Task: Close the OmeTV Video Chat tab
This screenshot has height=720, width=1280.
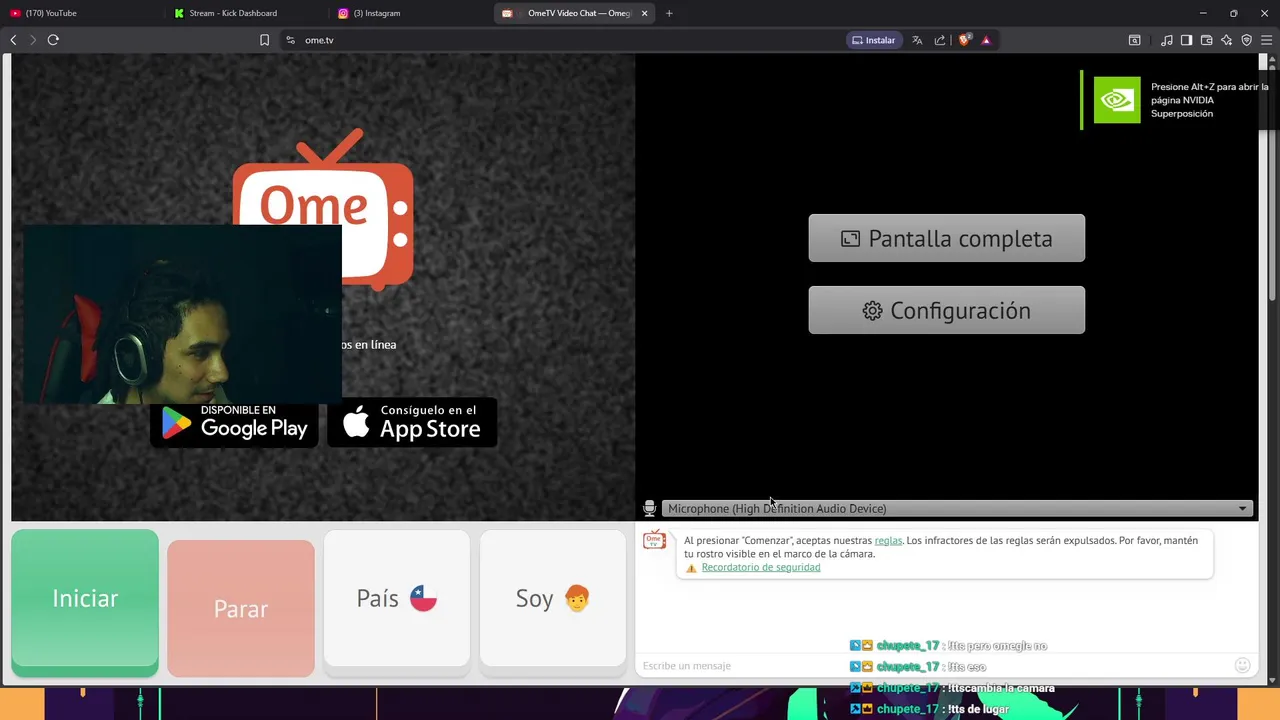Action: [644, 13]
